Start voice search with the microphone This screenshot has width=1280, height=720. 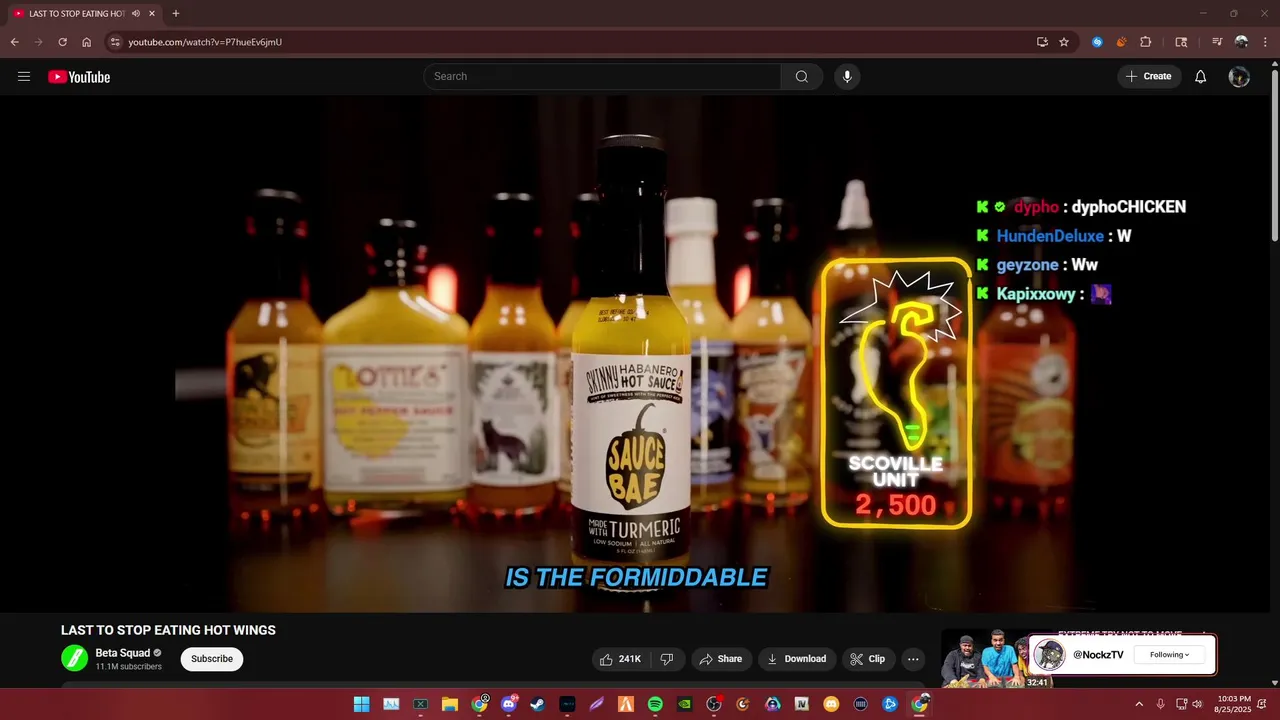tap(847, 76)
